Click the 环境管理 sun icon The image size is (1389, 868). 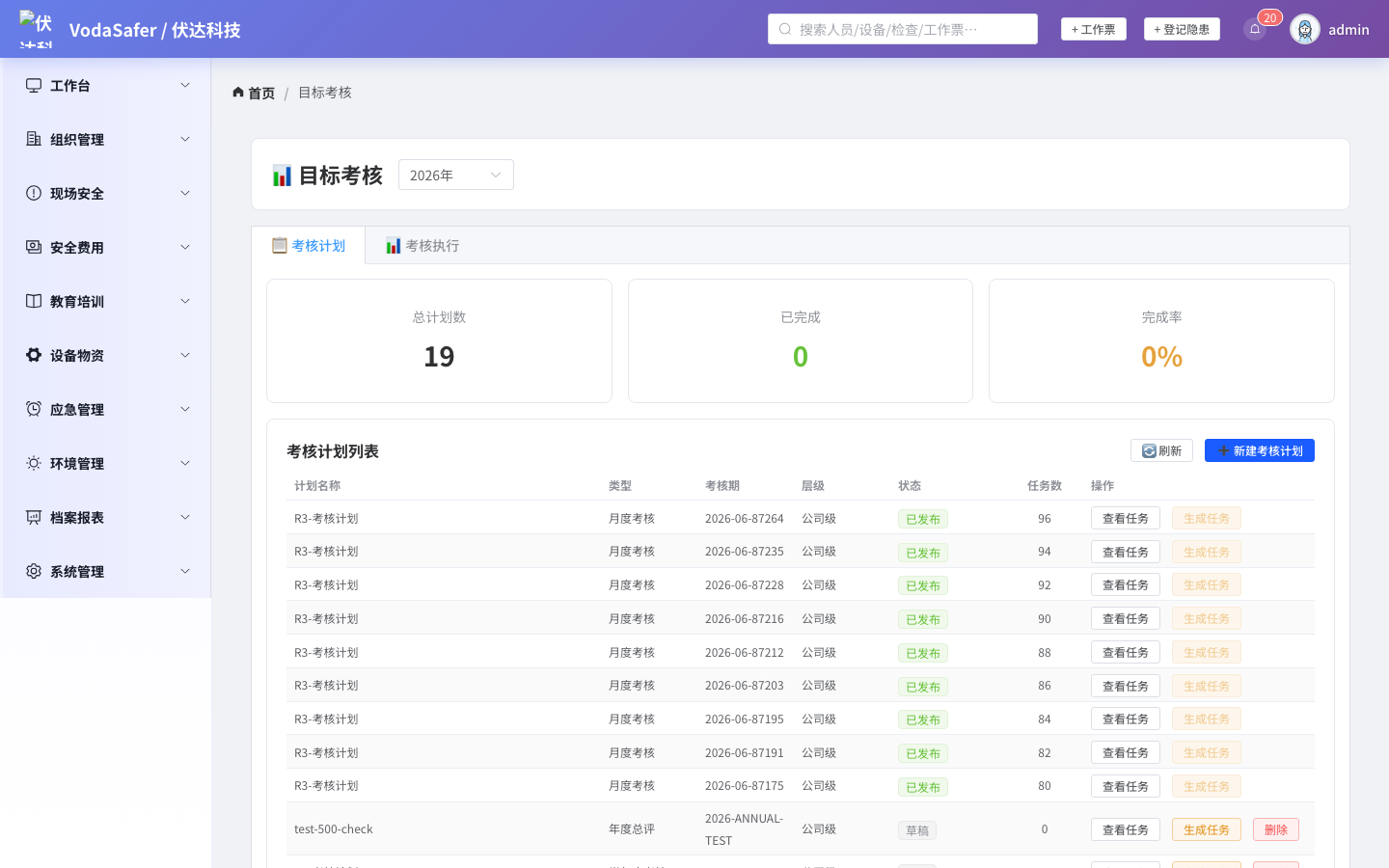34,463
